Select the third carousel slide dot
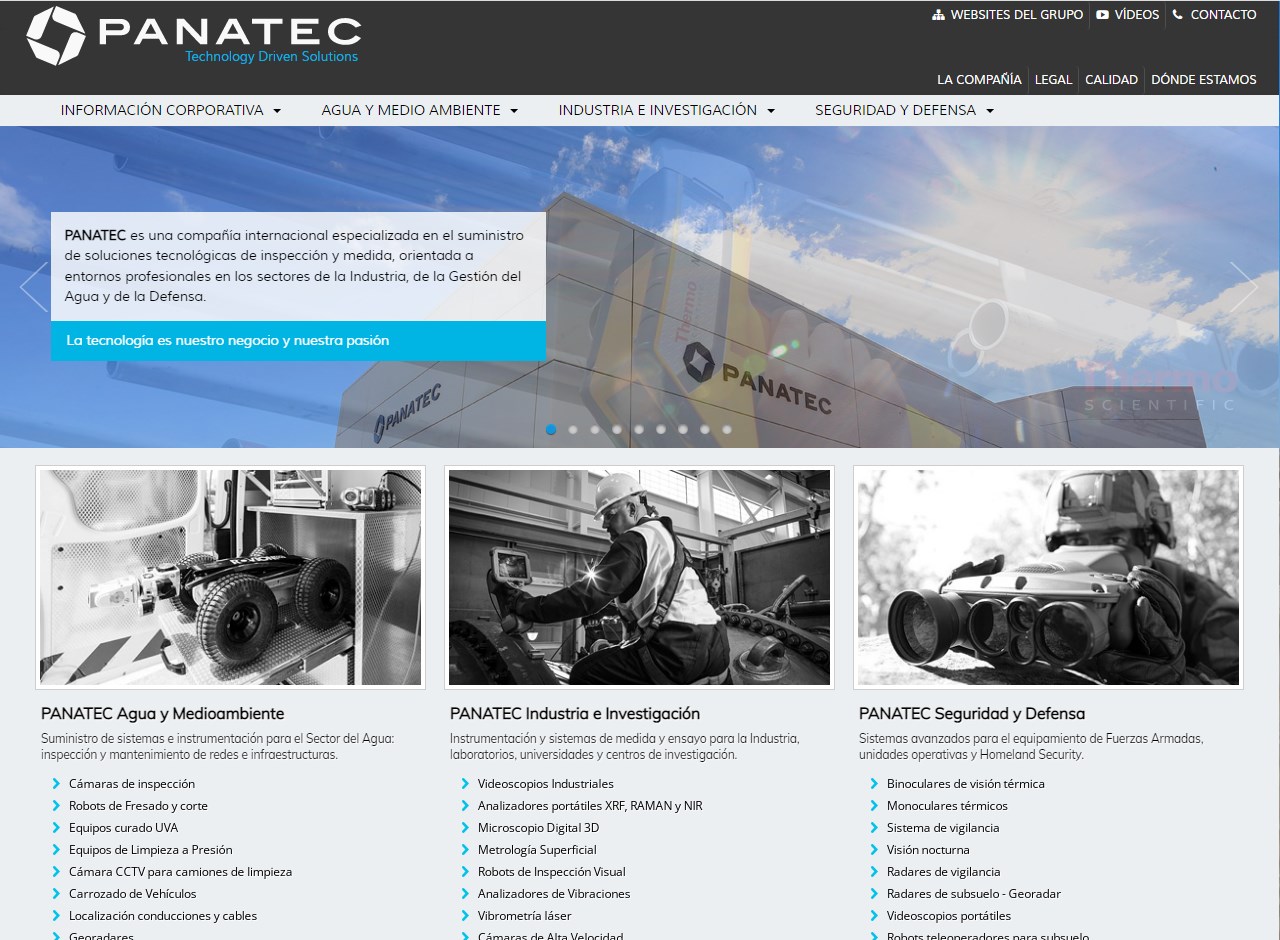This screenshot has height=940, width=1280. pyautogui.click(x=595, y=429)
